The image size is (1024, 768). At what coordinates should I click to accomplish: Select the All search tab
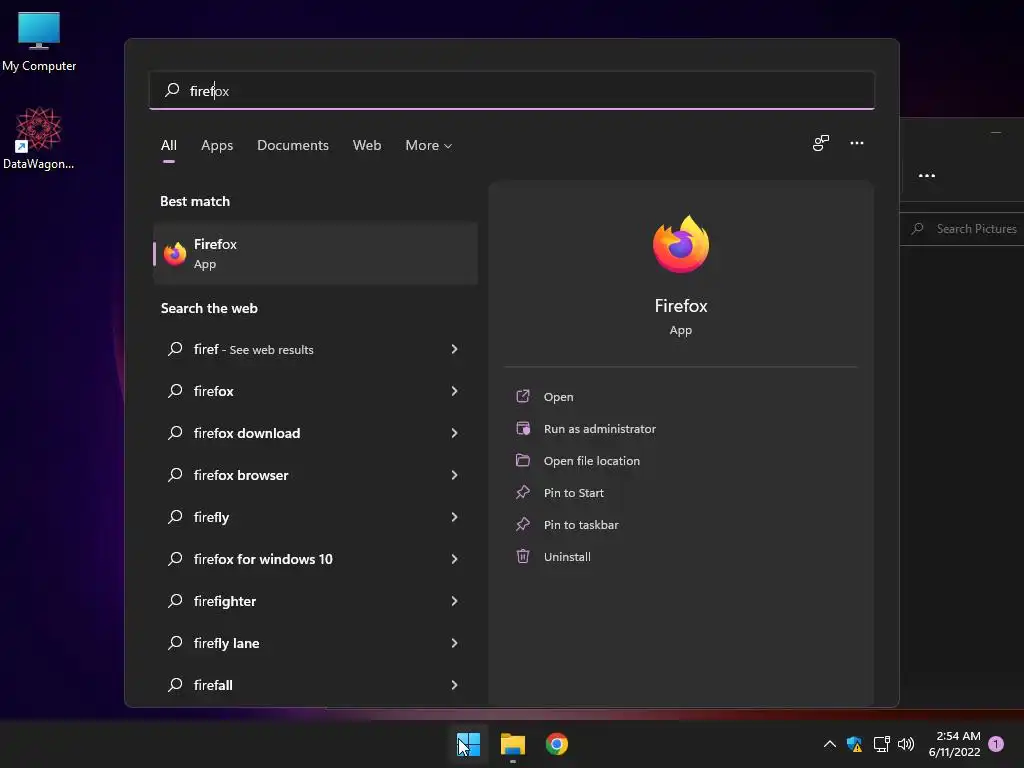[x=168, y=146]
